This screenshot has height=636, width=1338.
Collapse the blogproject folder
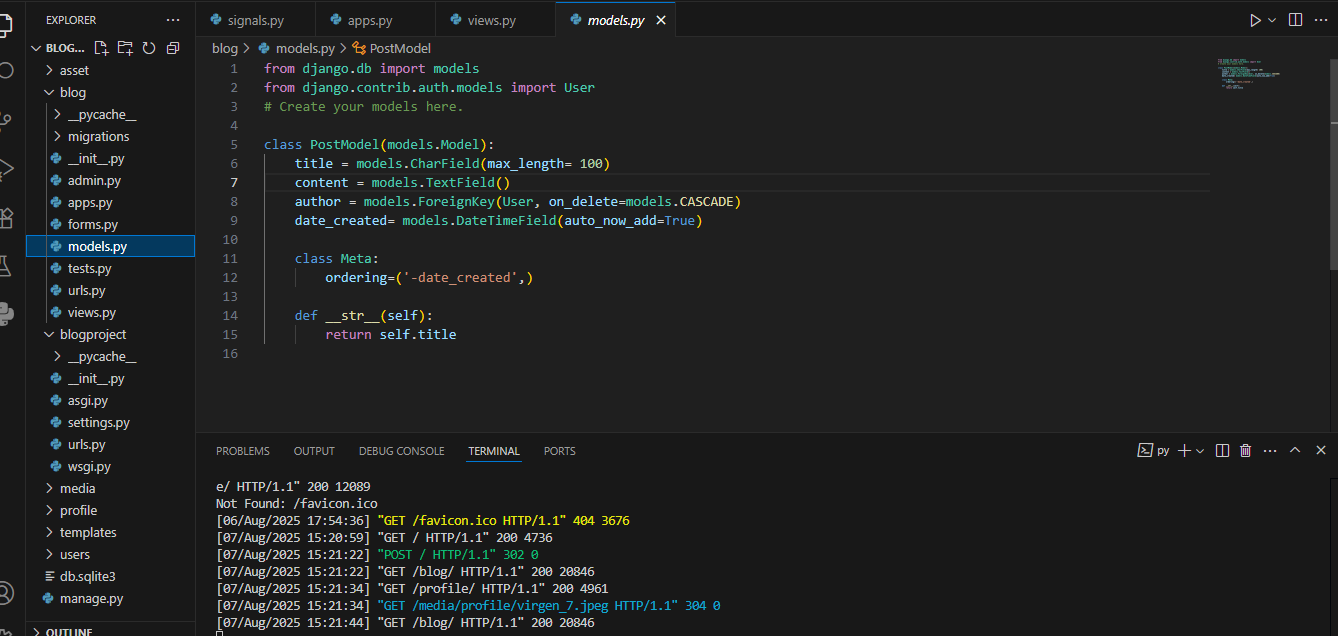pyautogui.click(x=92, y=334)
